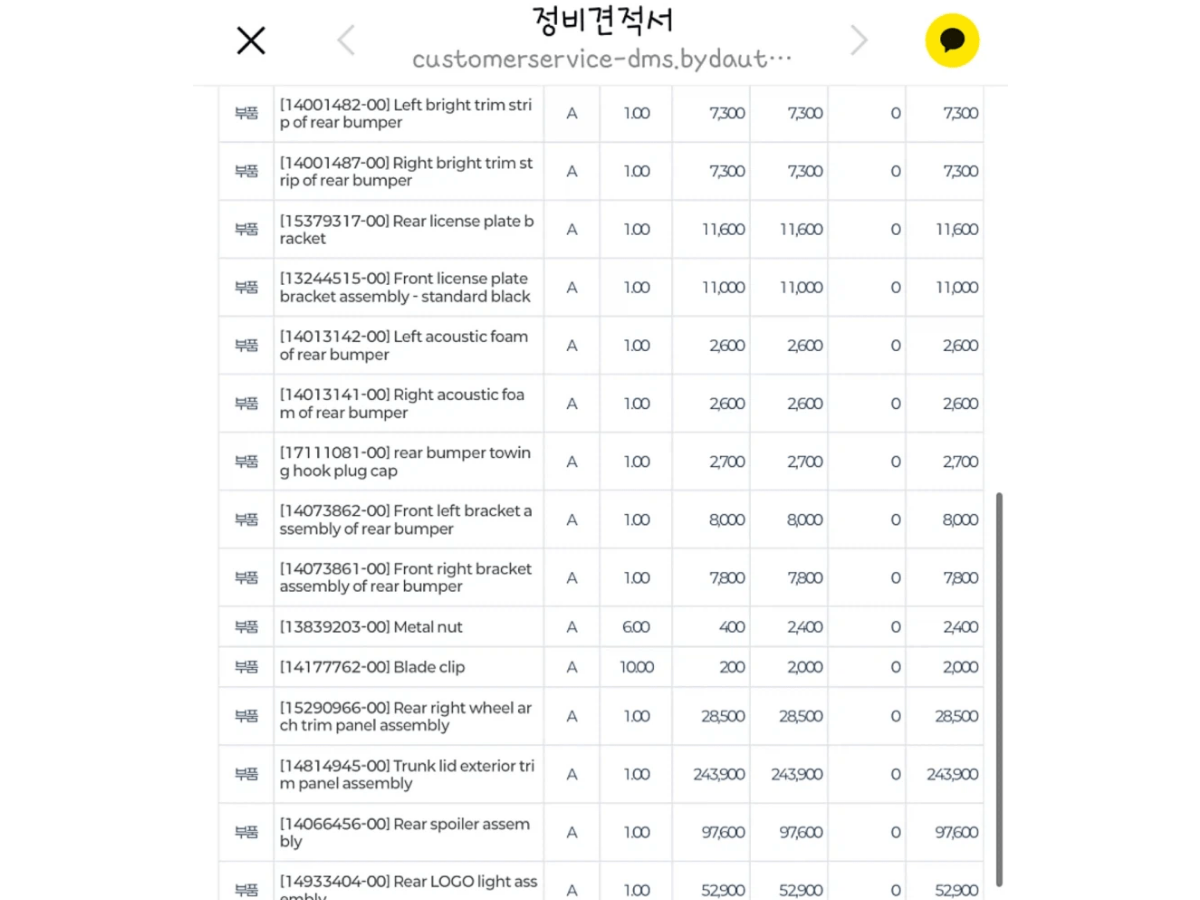1200x900 pixels.
Task: Select the Left bright trim strip row
Action: point(601,113)
